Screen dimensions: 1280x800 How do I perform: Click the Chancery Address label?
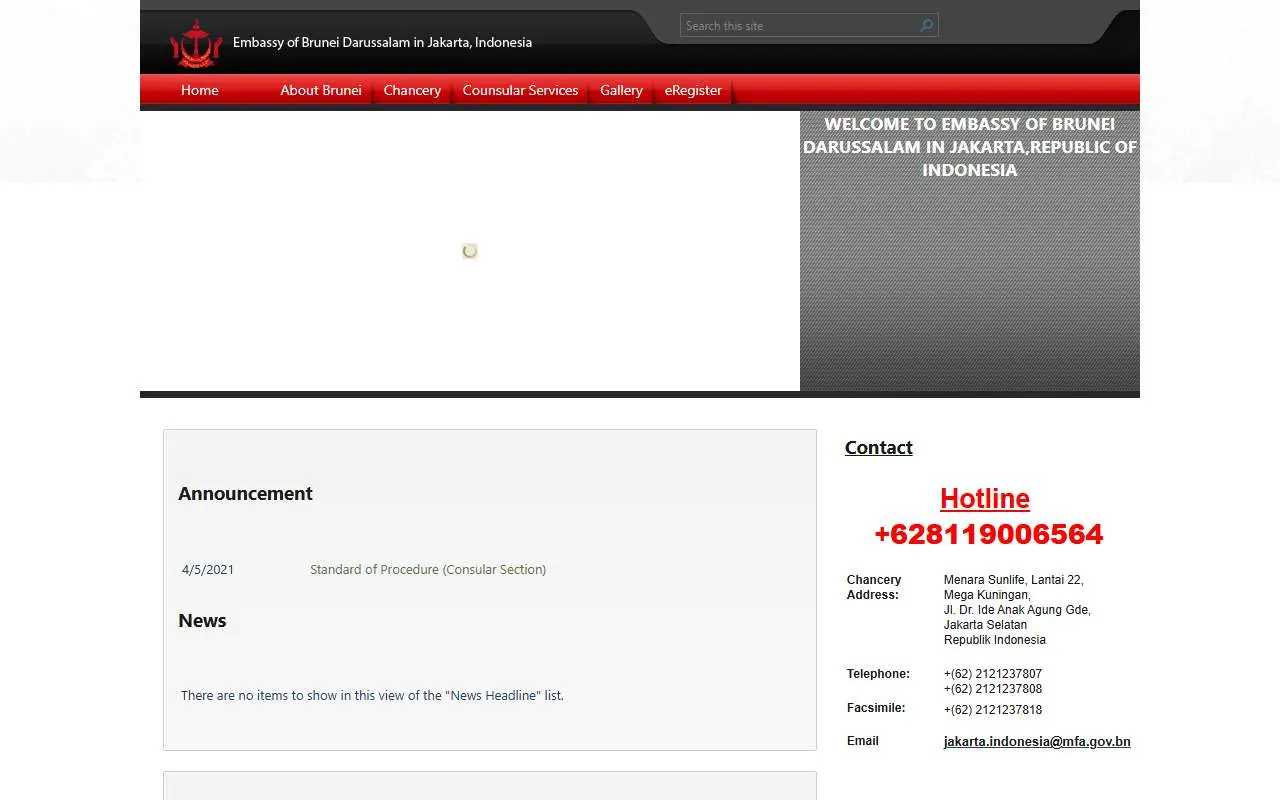874,587
